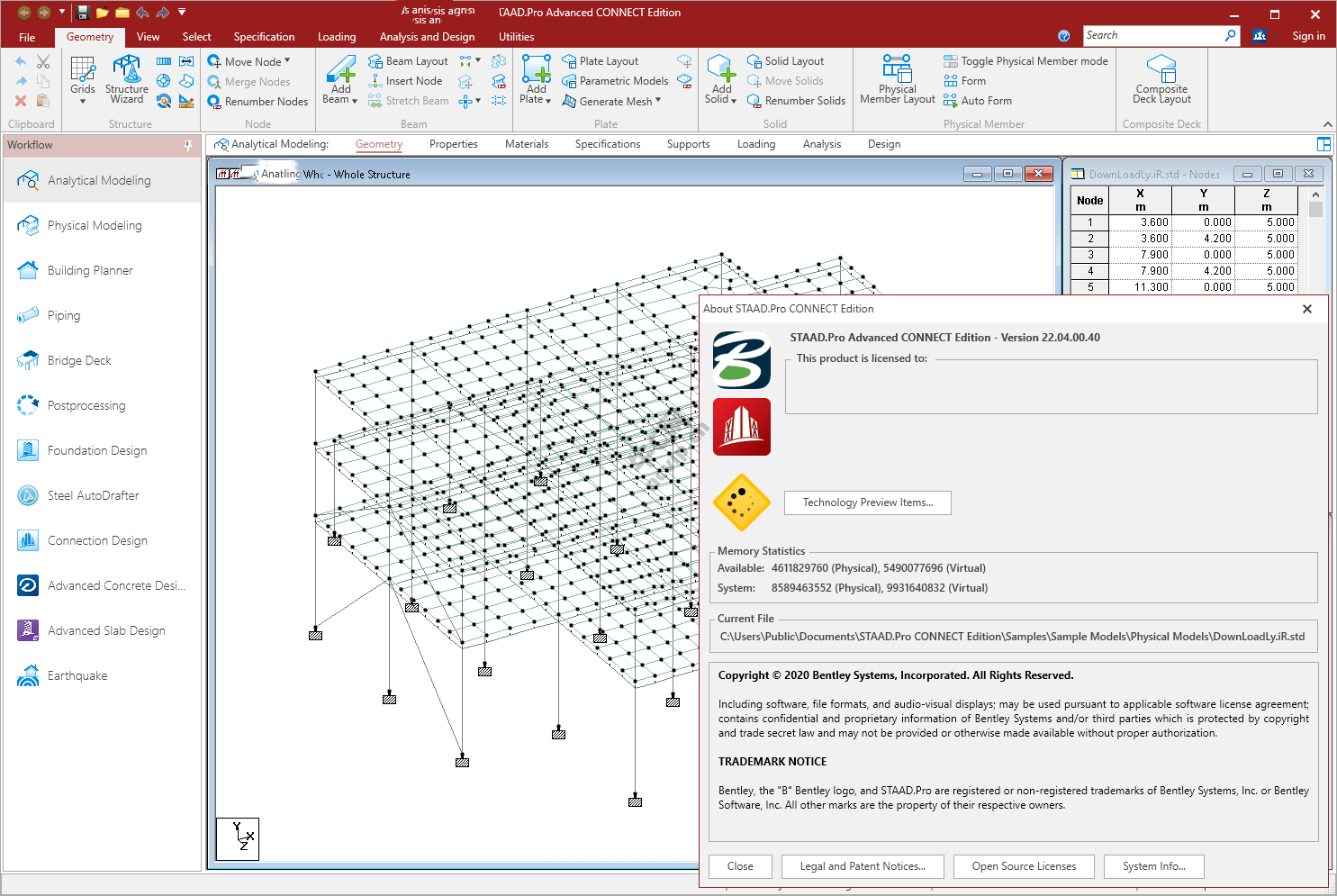Switch to the Postprocessing workflow
The width and height of the screenshot is (1337, 896).
tap(102, 405)
